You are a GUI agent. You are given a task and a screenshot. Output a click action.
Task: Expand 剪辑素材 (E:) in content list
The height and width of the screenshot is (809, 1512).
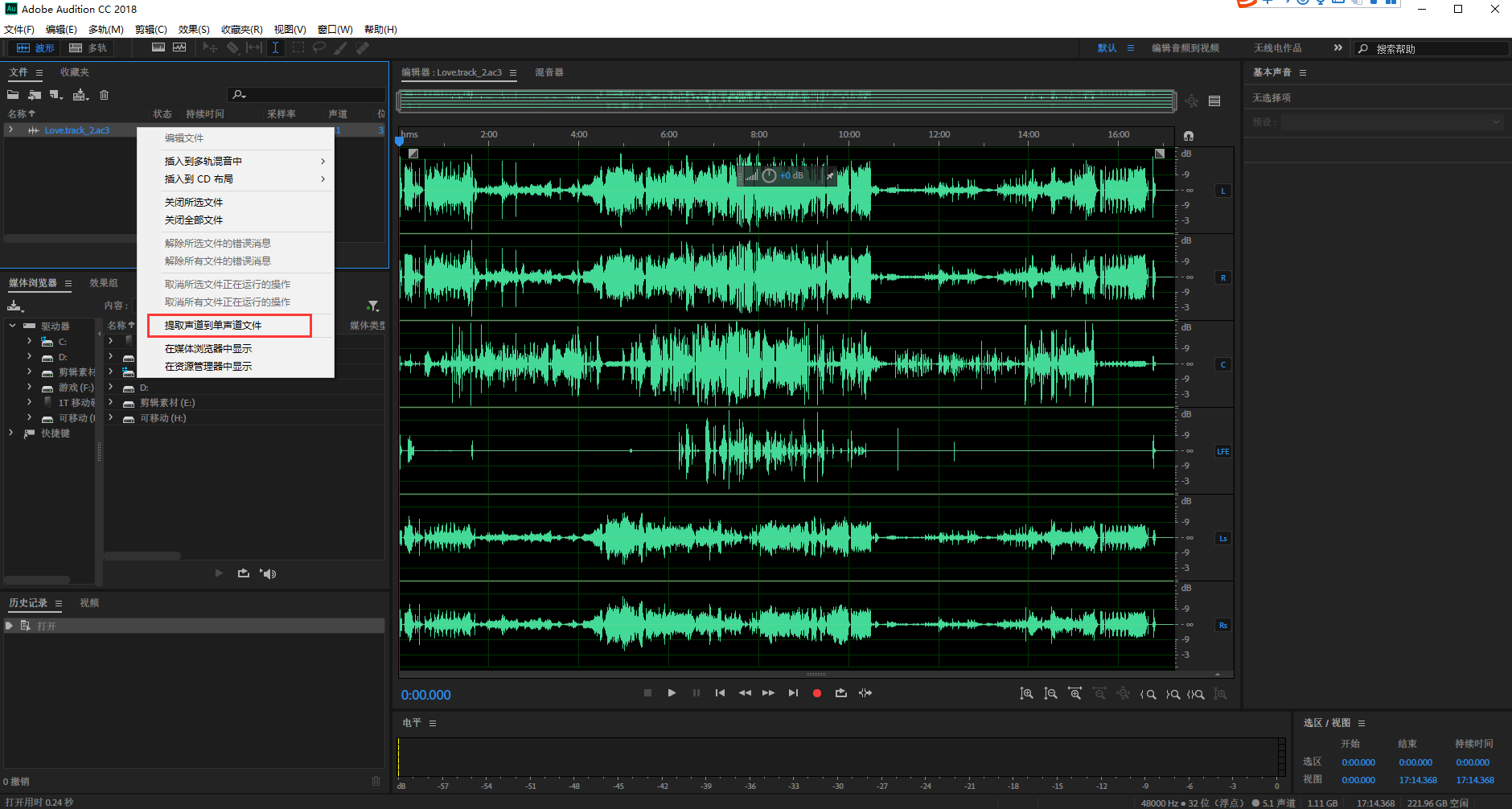point(111,402)
